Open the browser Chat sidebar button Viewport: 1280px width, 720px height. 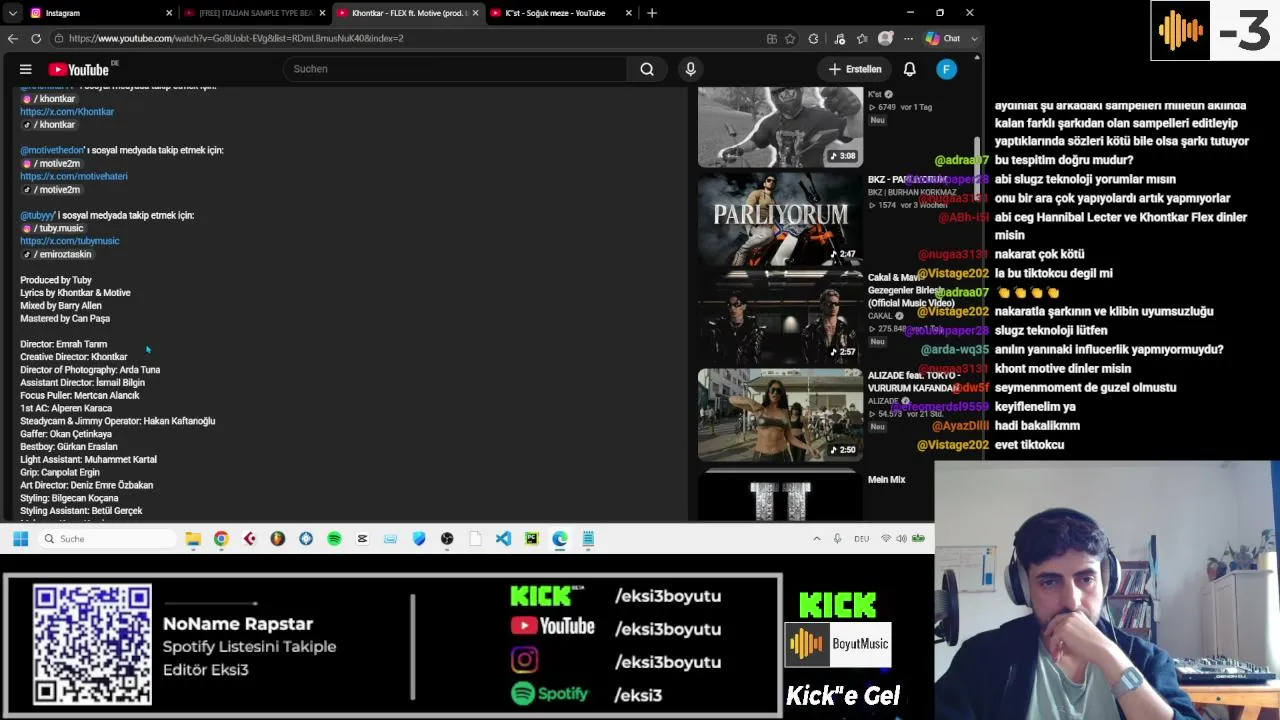[x=943, y=38]
